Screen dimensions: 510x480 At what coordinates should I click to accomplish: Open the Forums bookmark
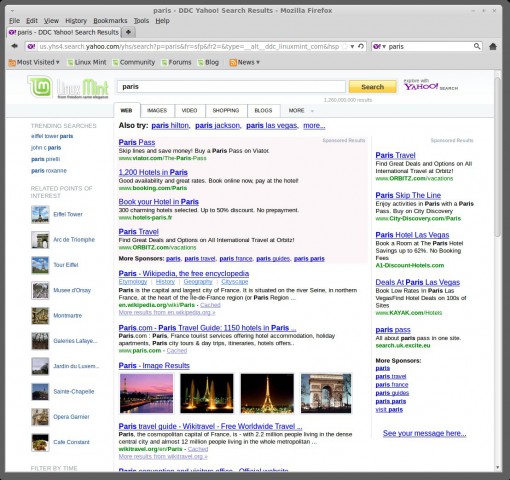(x=176, y=62)
